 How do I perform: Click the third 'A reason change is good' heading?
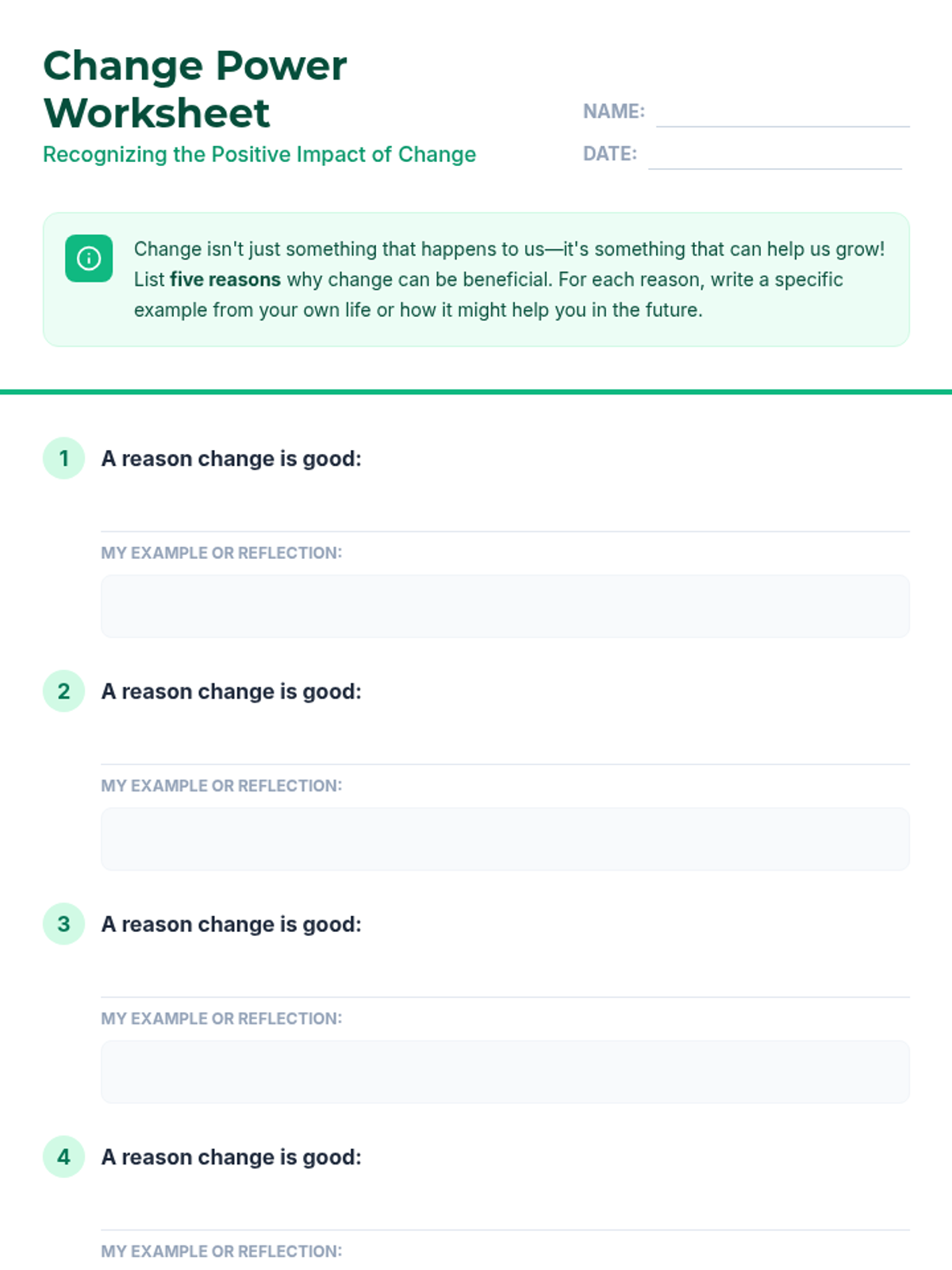coord(231,924)
